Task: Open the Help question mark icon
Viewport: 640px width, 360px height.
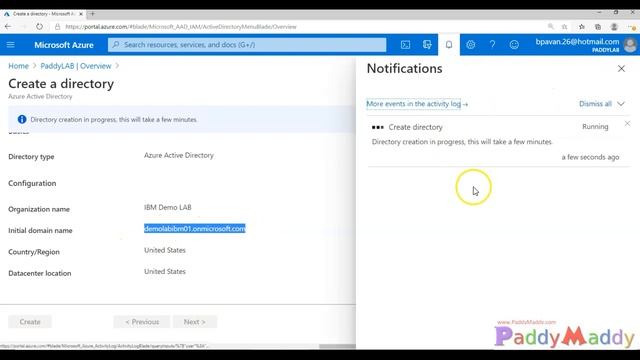Action: coord(492,45)
